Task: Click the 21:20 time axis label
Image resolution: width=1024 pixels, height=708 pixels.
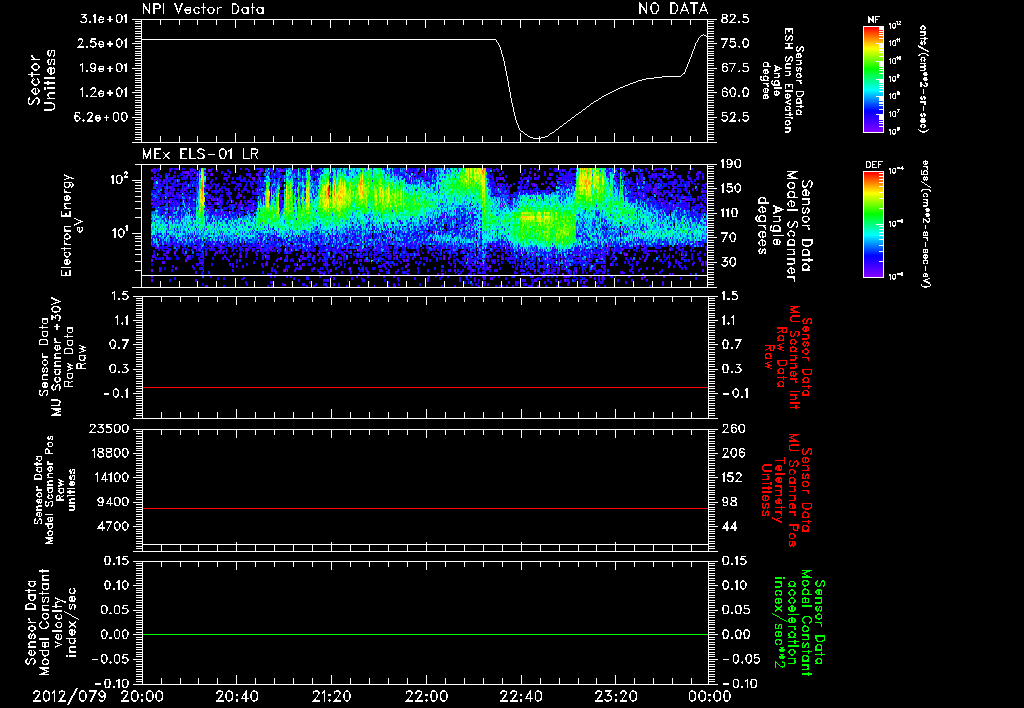Action: click(x=332, y=696)
